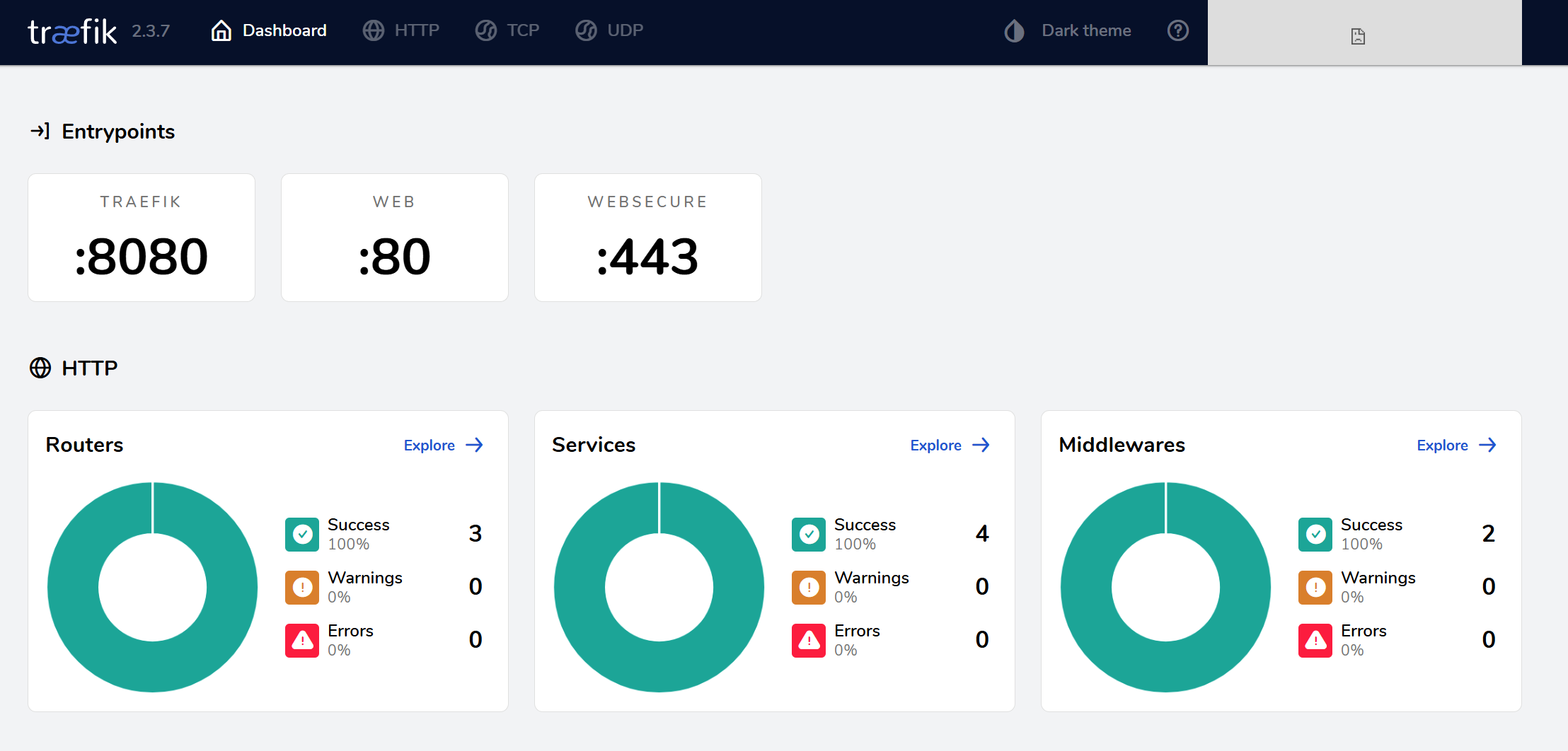The image size is (1568, 751).
Task: Click the Routers Errors triangle icon
Action: 302,640
